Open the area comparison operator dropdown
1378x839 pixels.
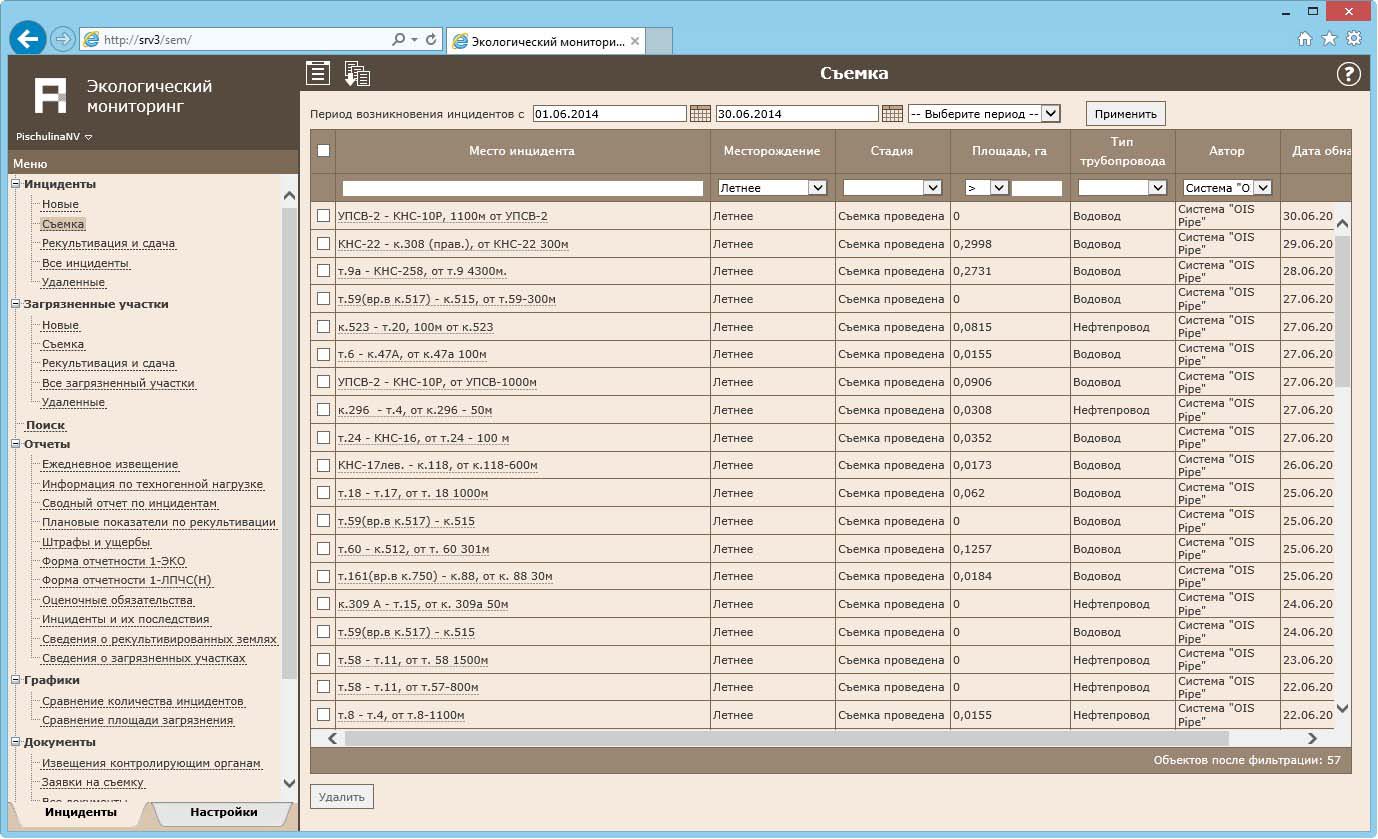986,188
